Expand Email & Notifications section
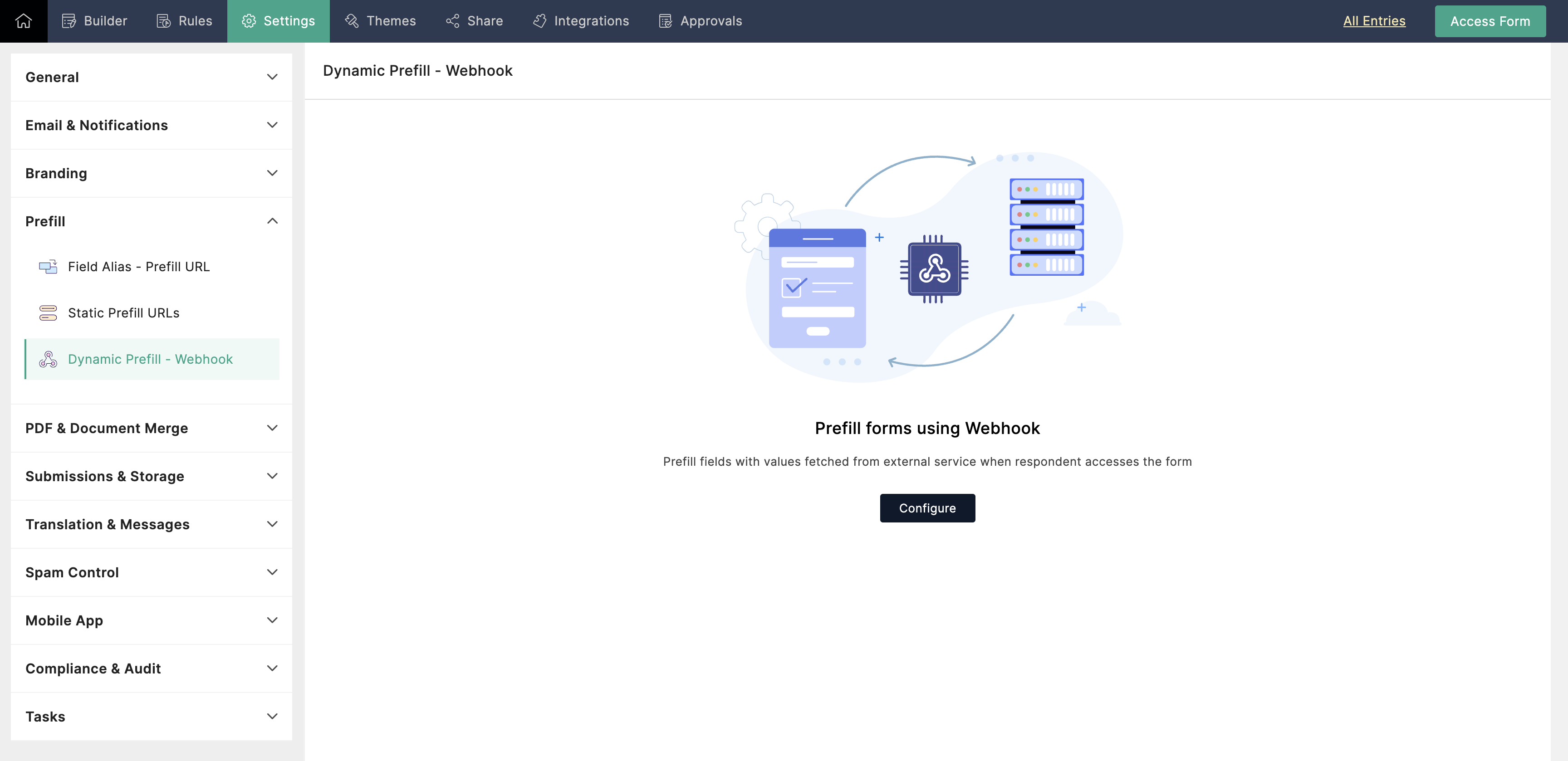Viewport: 1568px width, 761px height. (272, 125)
